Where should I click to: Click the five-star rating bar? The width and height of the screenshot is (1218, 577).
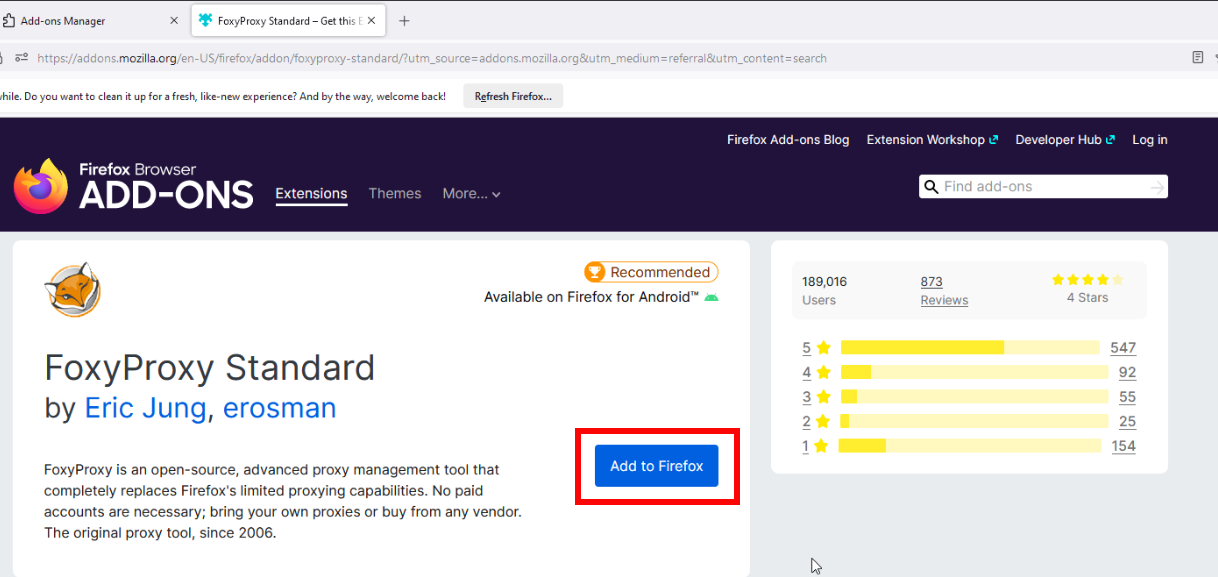(x=970, y=347)
